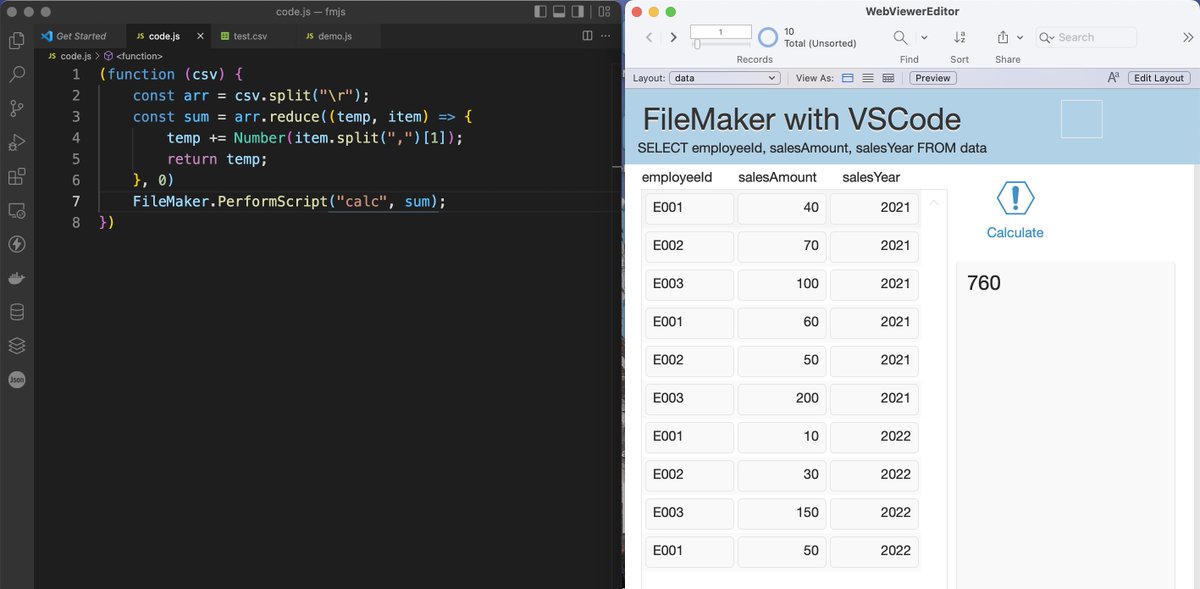The height and width of the screenshot is (589, 1200).
Task: Open Run and Debug view
Action: click(16, 143)
